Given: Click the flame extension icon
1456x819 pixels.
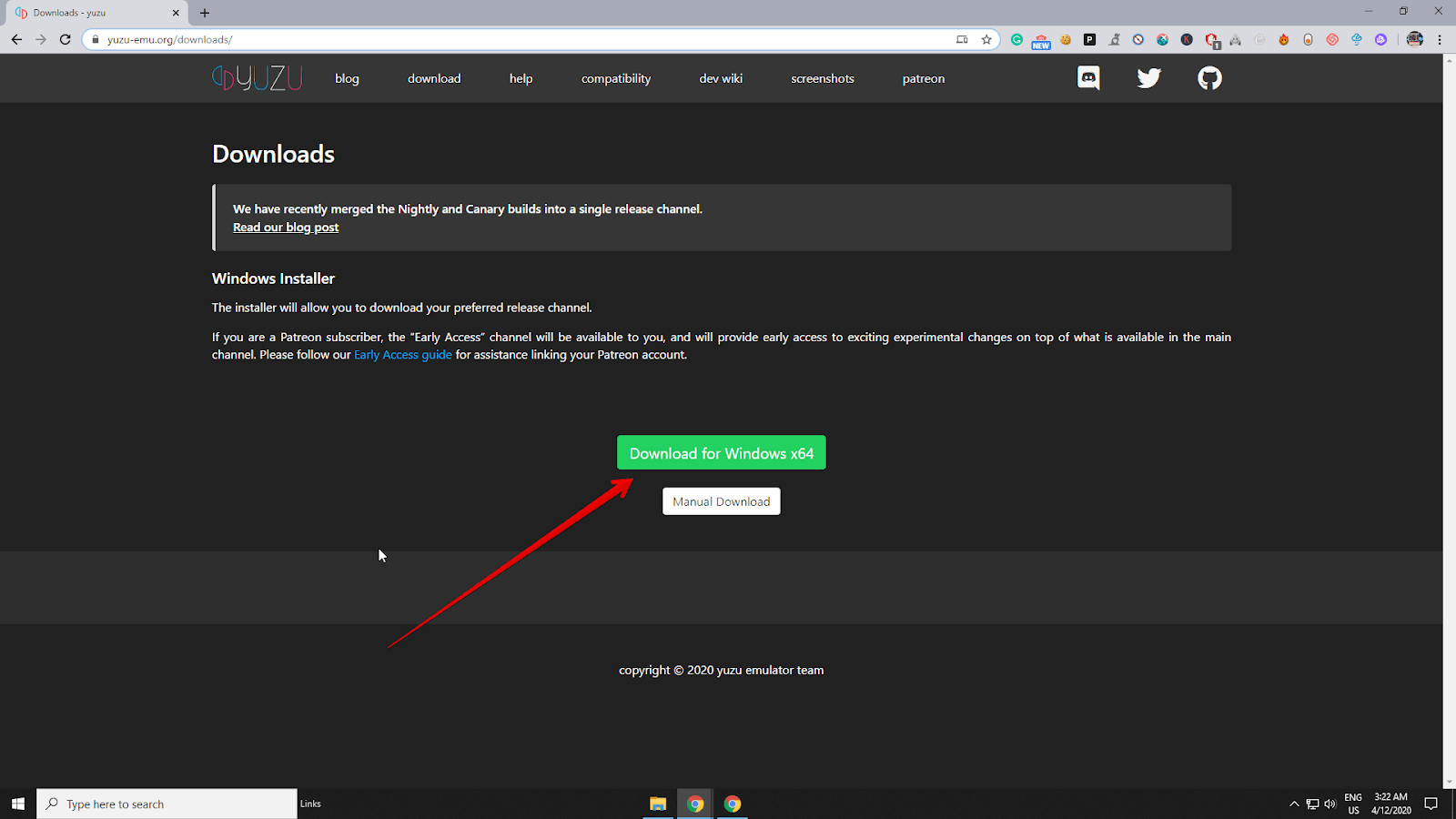Looking at the screenshot, I should pyautogui.click(x=1284, y=39).
